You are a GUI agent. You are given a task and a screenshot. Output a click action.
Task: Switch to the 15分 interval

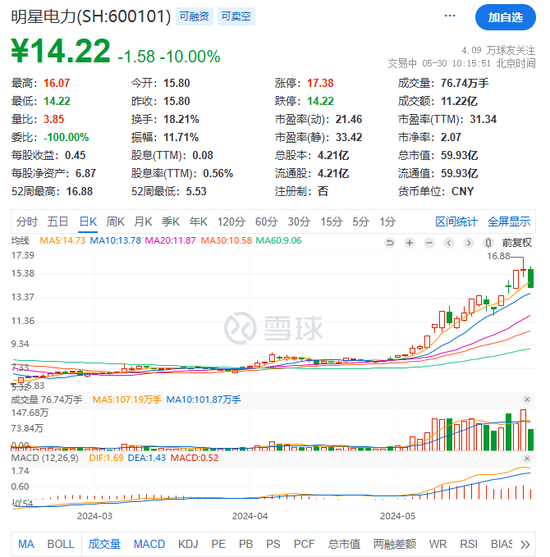coord(331,222)
